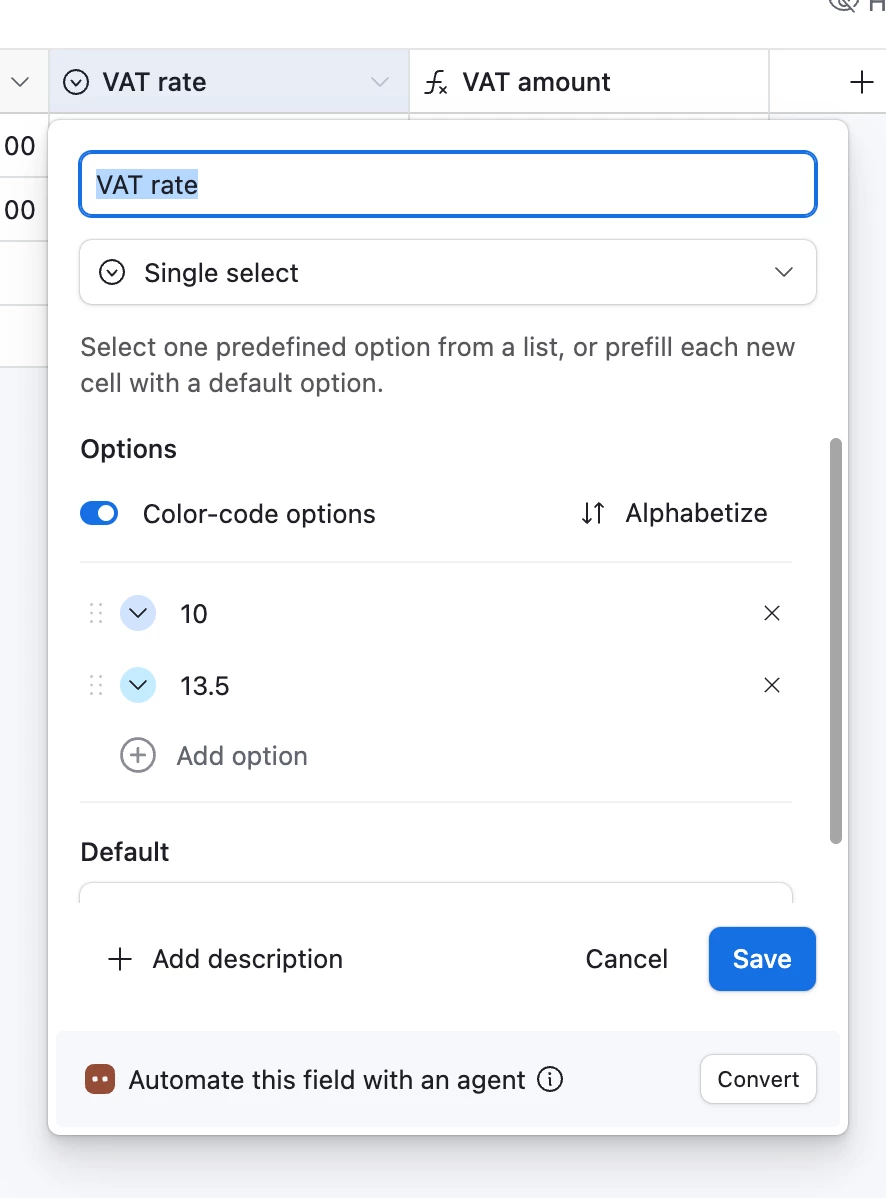Delete the 13.5 option using its X icon
This screenshot has height=1198, width=886.
click(772, 686)
